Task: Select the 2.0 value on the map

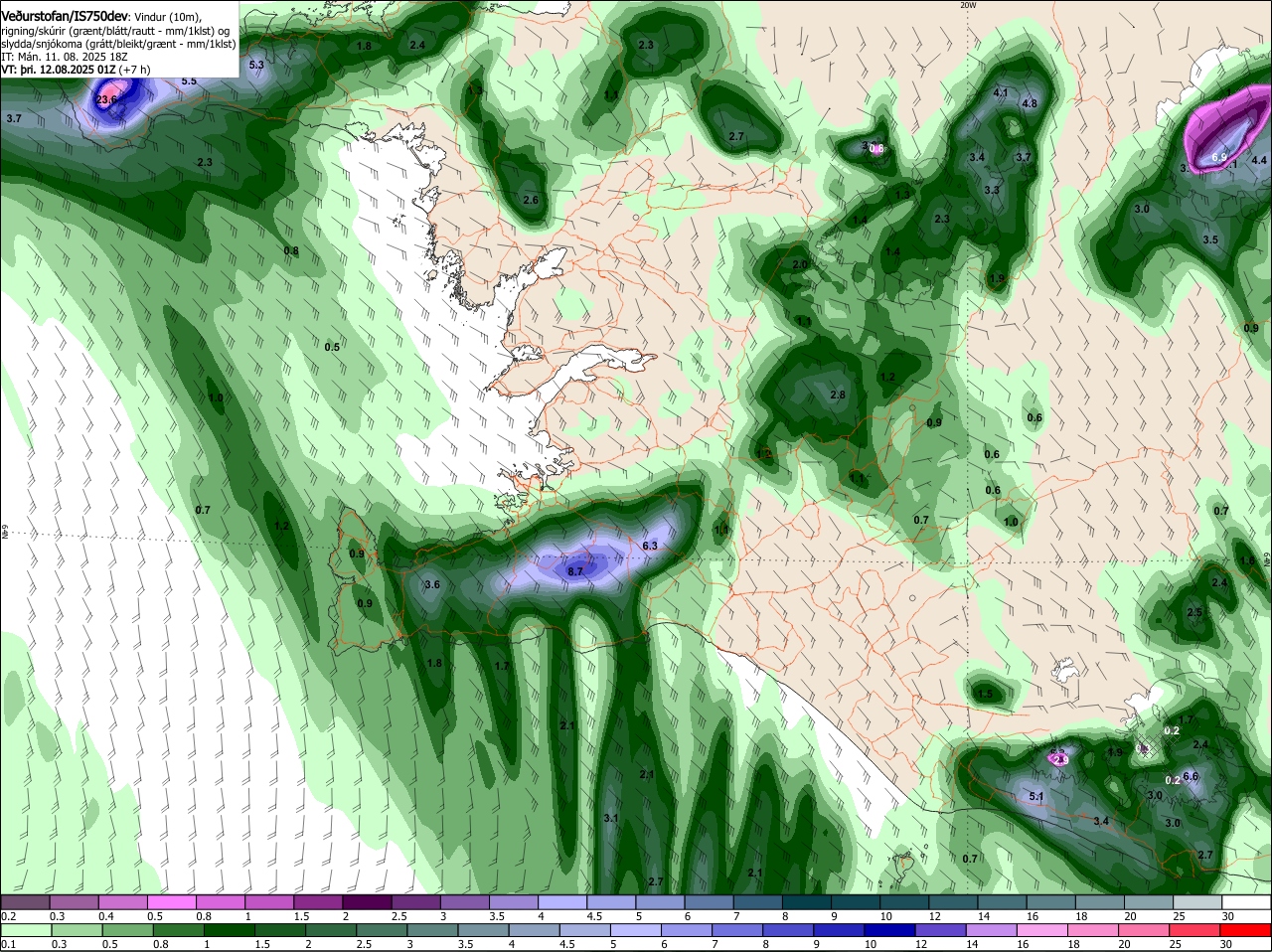Action: (800, 264)
